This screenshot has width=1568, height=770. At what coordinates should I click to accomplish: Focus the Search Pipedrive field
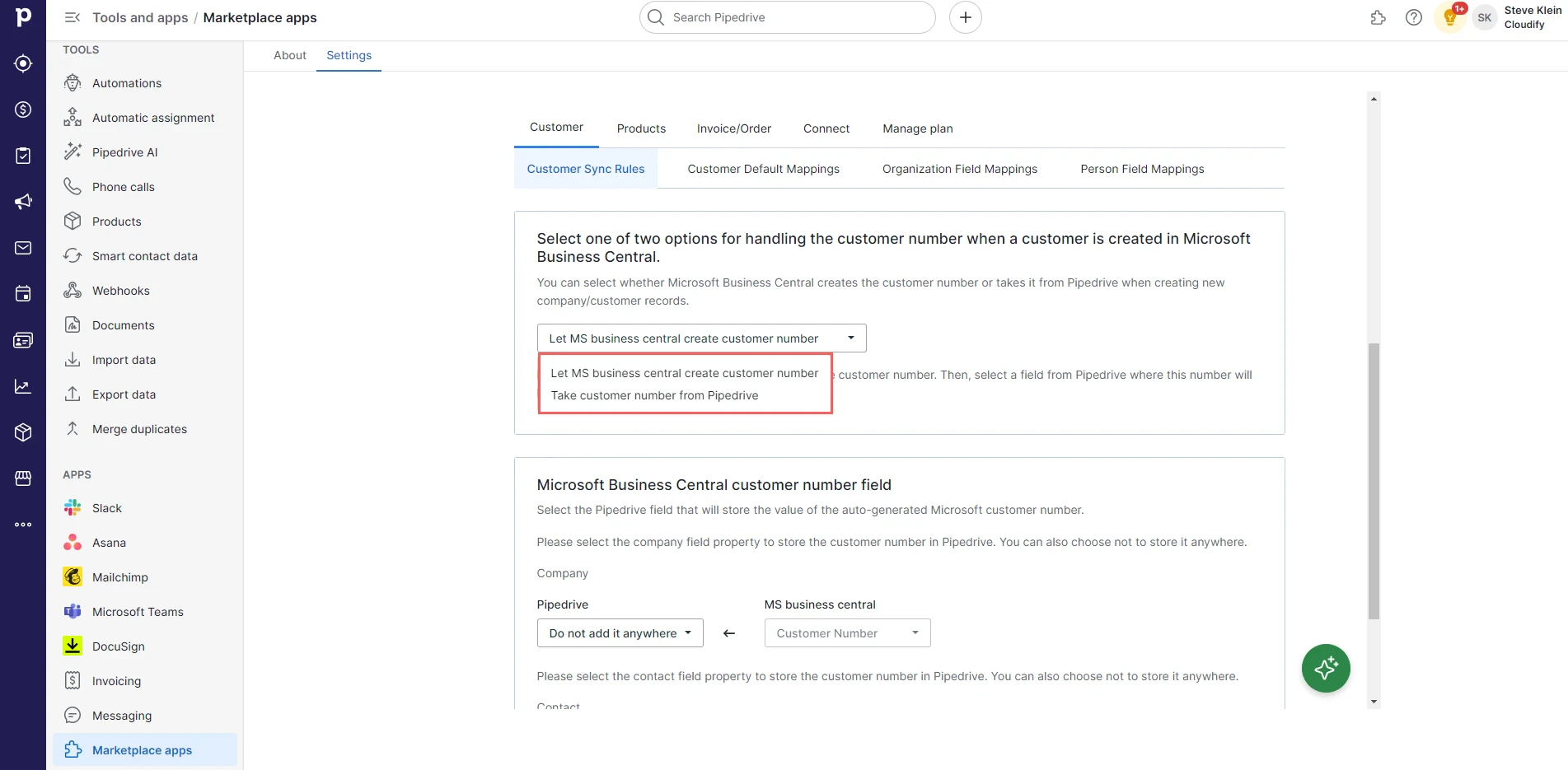[788, 17]
